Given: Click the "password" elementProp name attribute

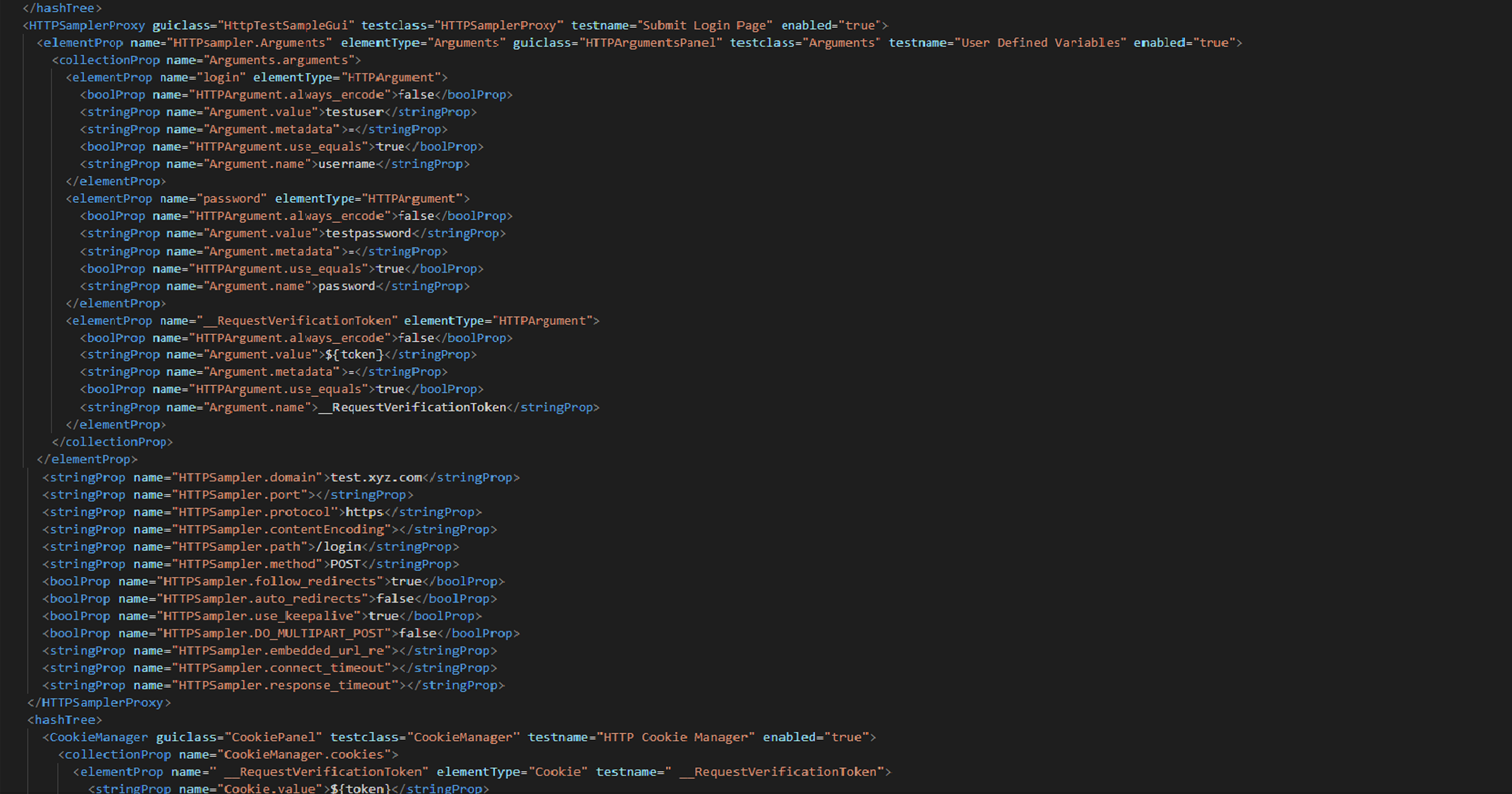Looking at the screenshot, I should click(232, 199).
